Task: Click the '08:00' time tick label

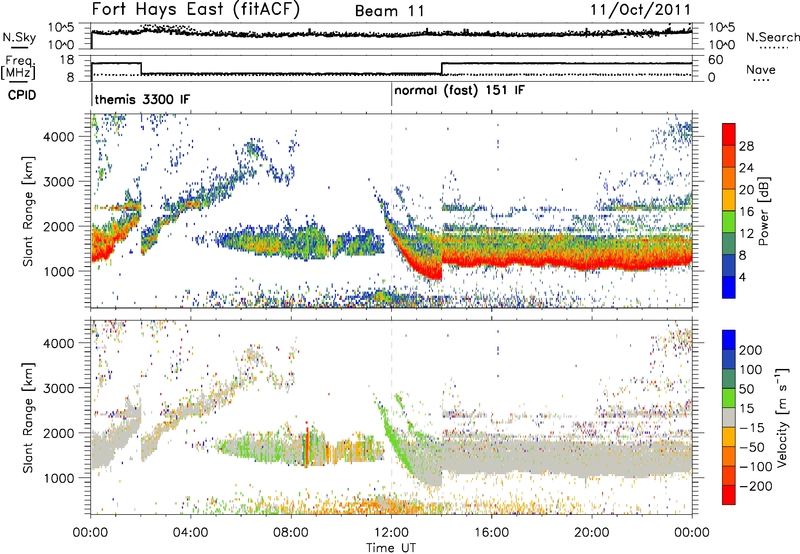Action: click(x=290, y=533)
